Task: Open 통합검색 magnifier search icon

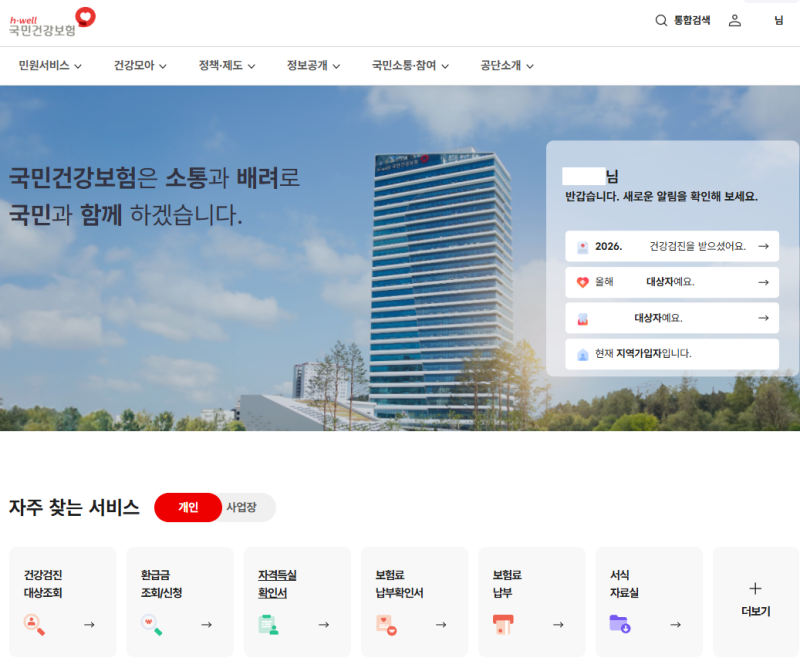Action: point(661,20)
